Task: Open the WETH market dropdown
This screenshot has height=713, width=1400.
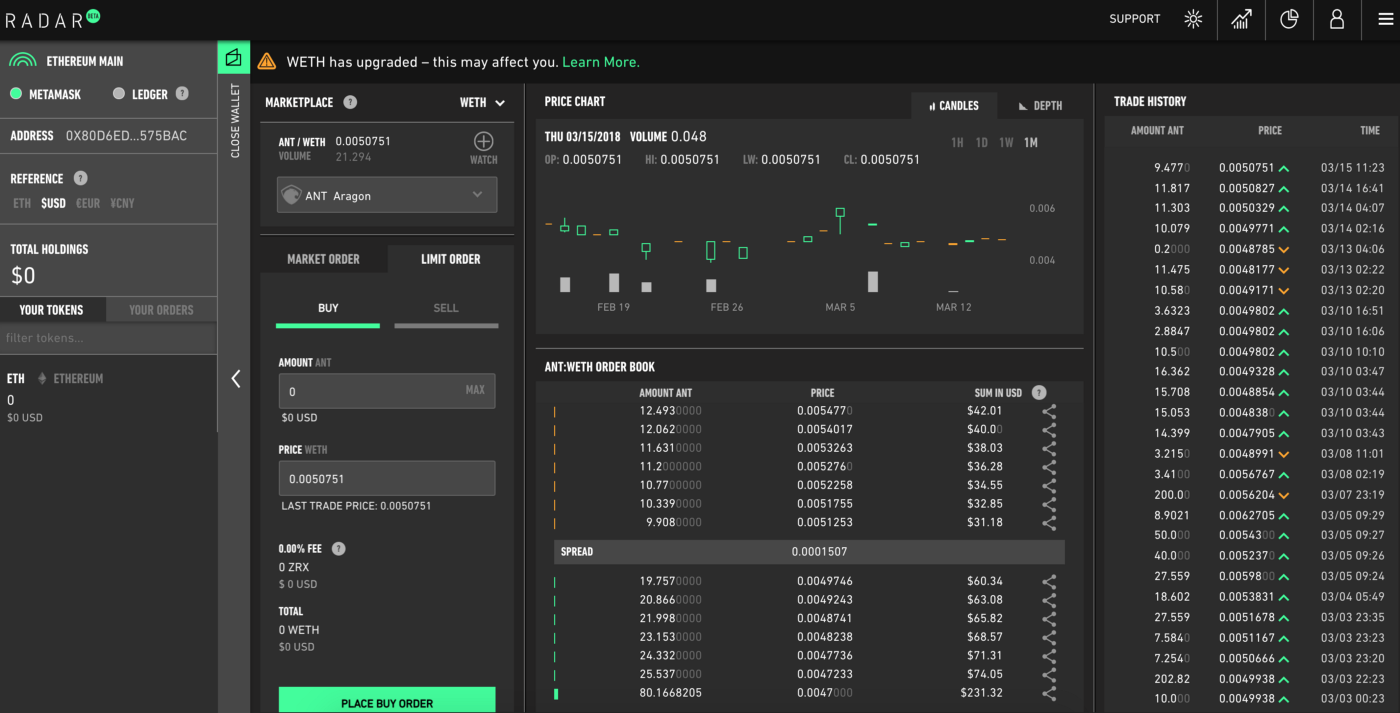Action: pos(483,102)
